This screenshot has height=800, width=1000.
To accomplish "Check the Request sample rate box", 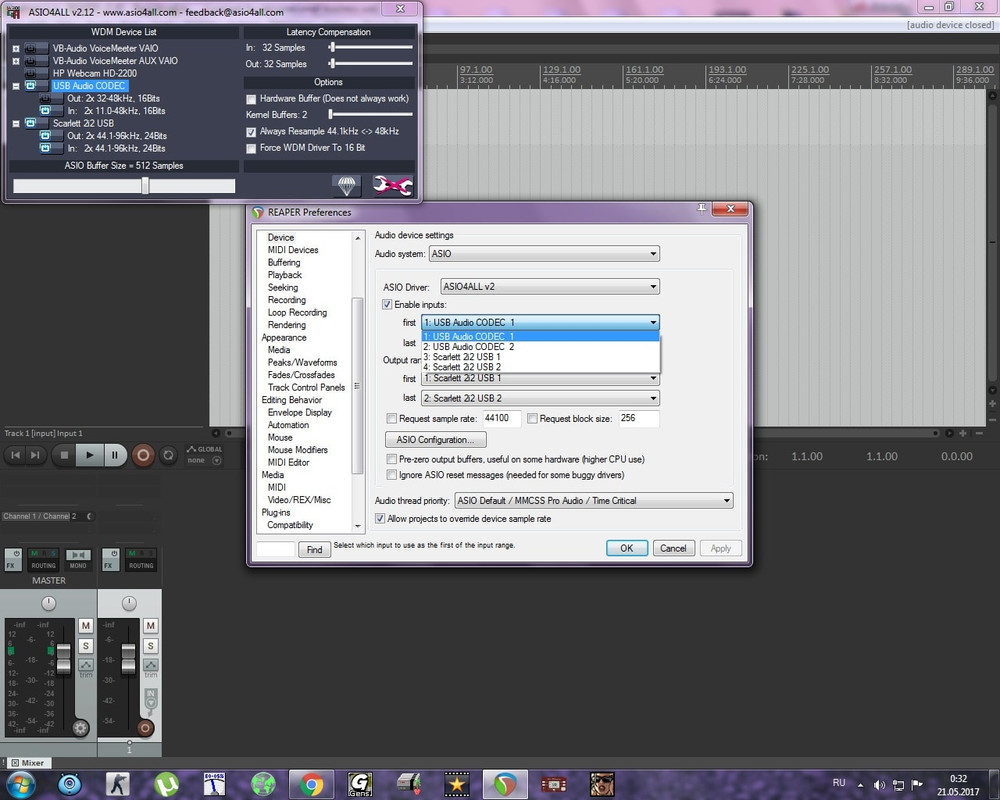I will point(392,419).
